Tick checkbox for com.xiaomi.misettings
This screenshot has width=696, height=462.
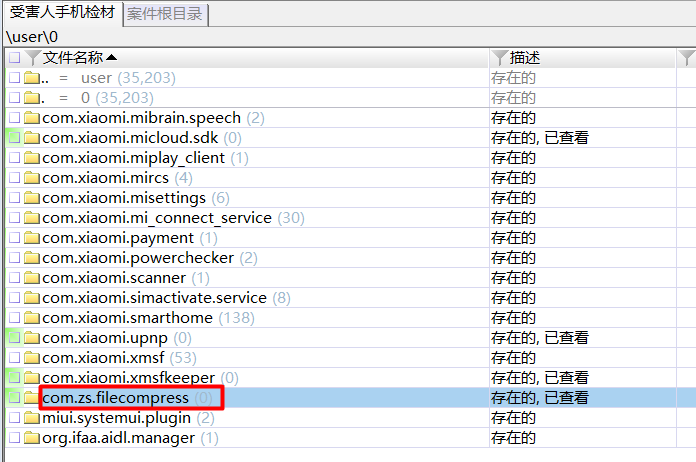click(15, 198)
